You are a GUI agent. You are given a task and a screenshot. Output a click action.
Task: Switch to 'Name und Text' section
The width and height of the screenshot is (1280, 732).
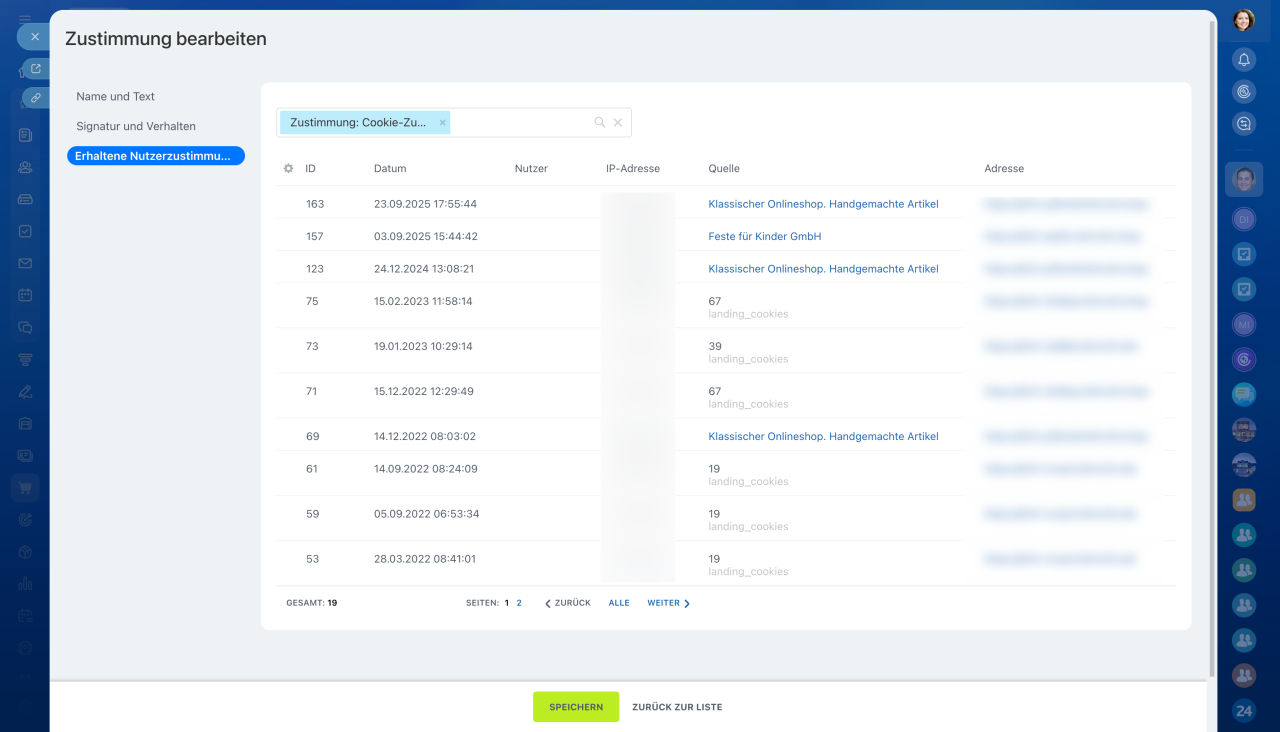tap(116, 97)
